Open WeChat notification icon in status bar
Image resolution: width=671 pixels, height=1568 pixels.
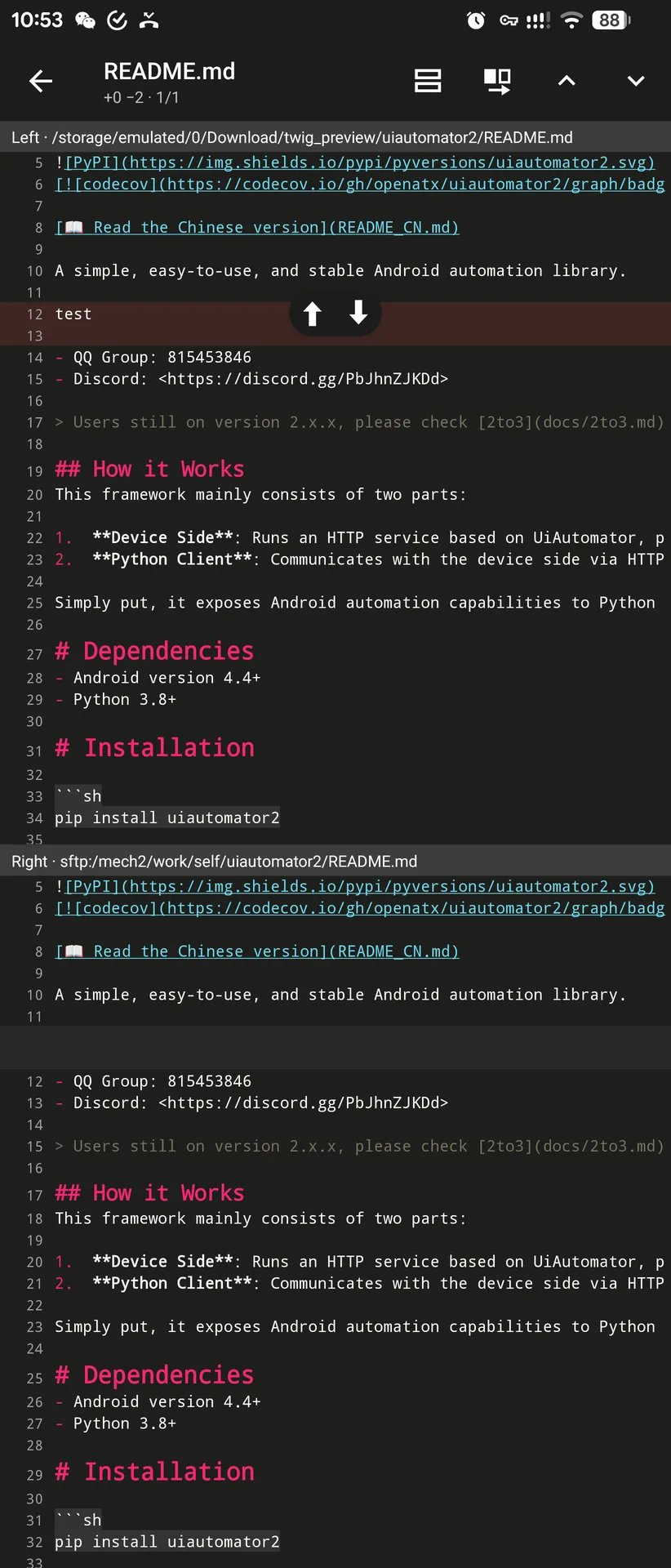(x=85, y=20)
